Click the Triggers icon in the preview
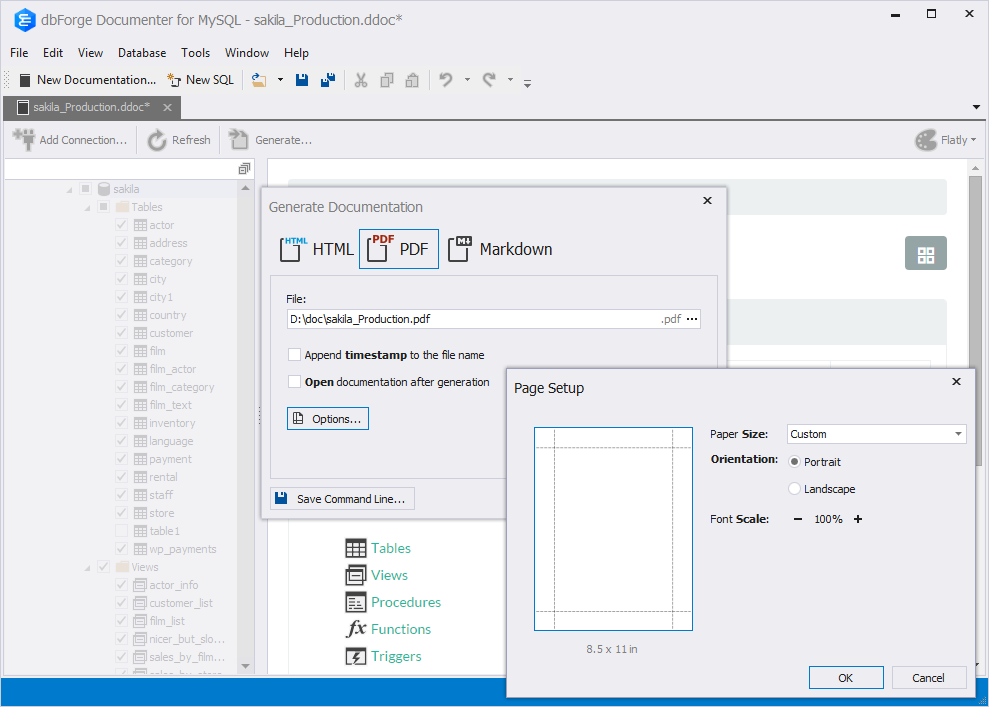 pyautogui.click(x=356, y=657)
